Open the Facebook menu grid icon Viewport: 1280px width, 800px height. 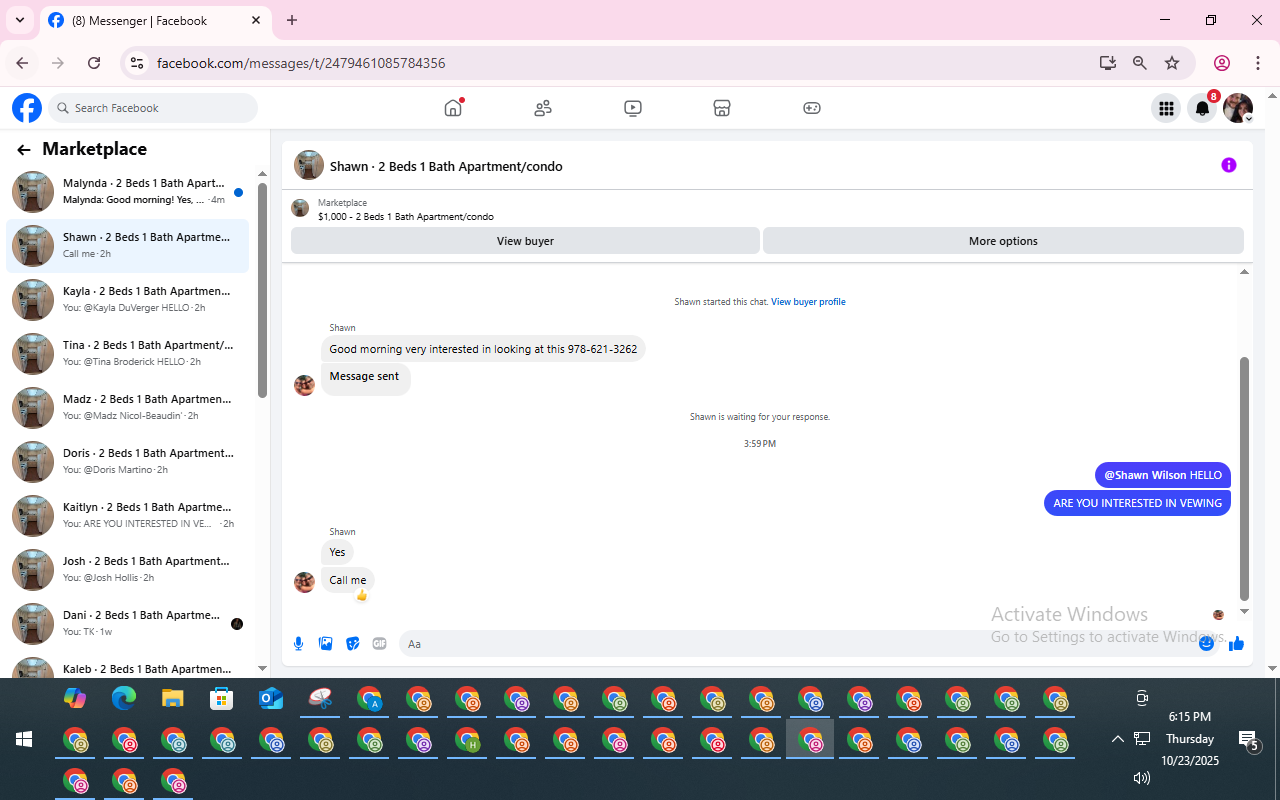coord(1166,109)
